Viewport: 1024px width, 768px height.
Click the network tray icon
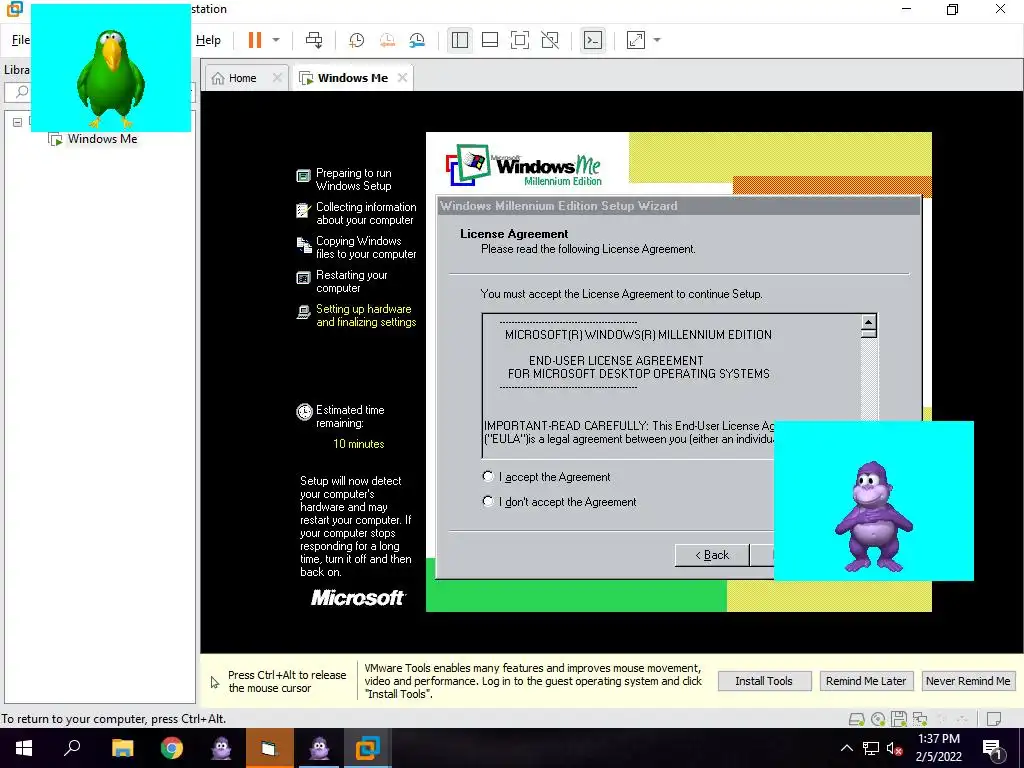871,748
